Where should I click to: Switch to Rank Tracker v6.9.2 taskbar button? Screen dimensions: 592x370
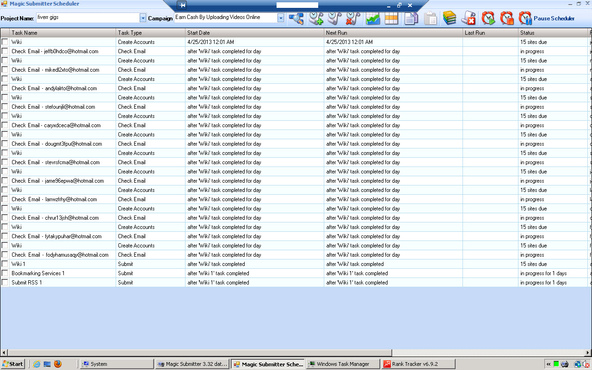(x=418, y=364)
